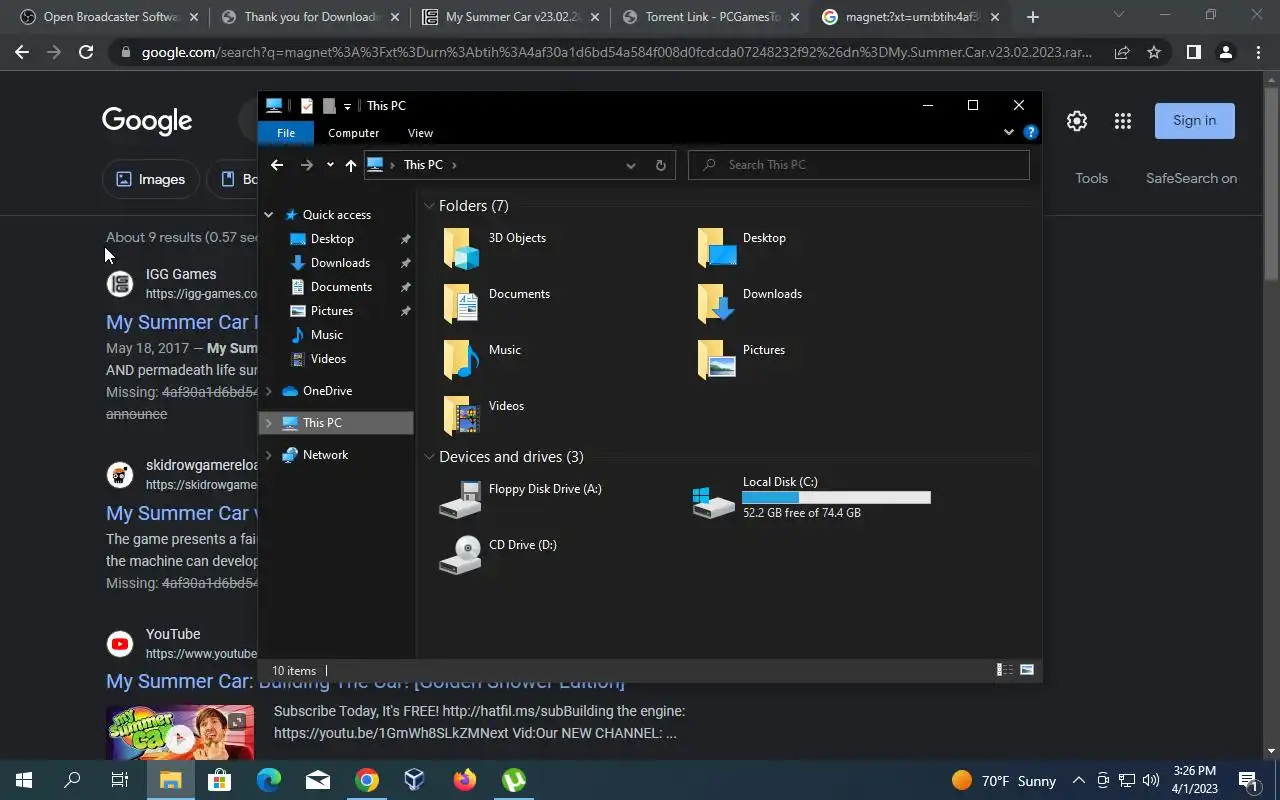Collapse the Folders (7) group
This screenshot has height=800, width=1280.
pyautogui.click(x=429, y=206)
